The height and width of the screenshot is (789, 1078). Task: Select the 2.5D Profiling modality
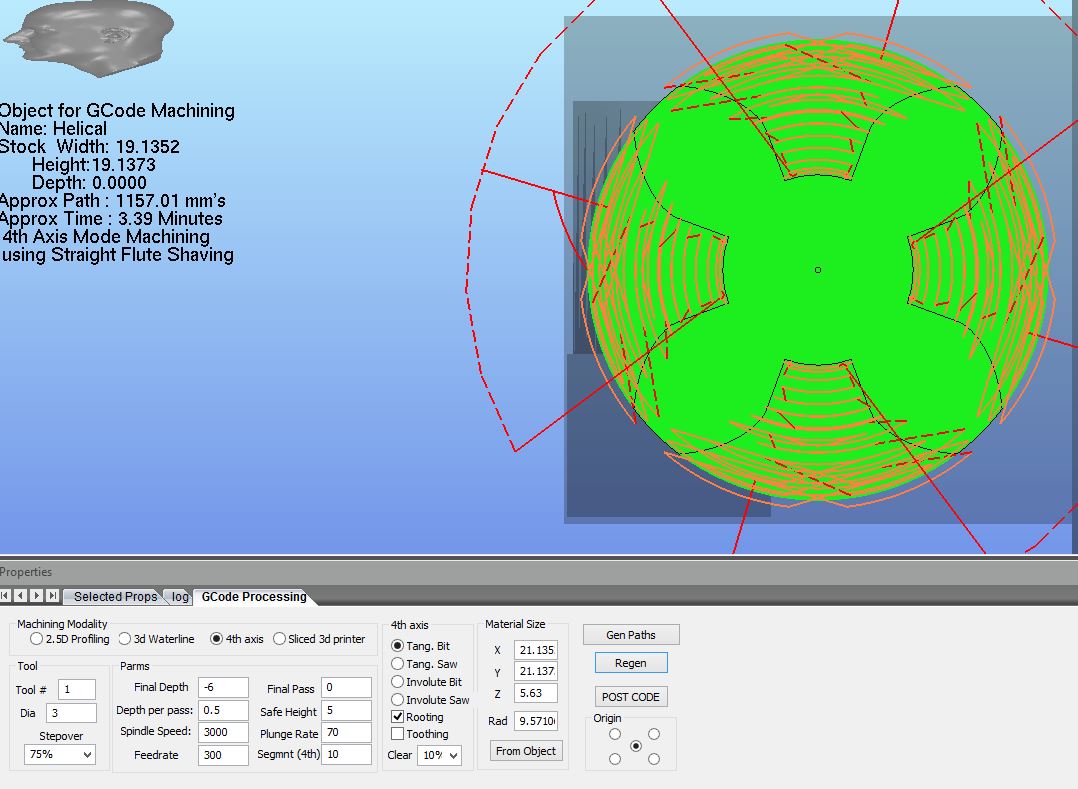[x=37, y=639]
